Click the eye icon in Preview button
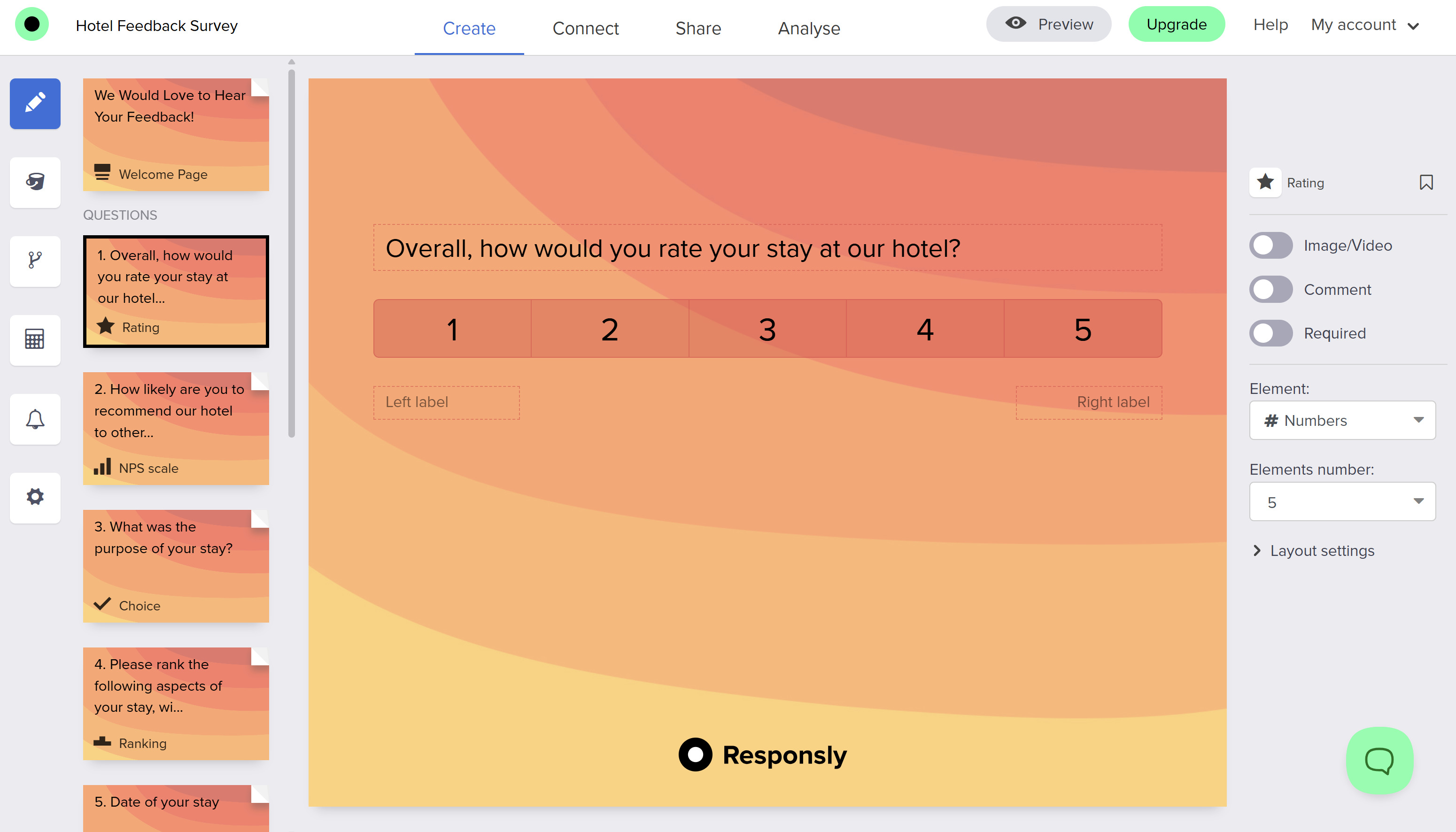 pyautogui.click(x=1015, y=23)
